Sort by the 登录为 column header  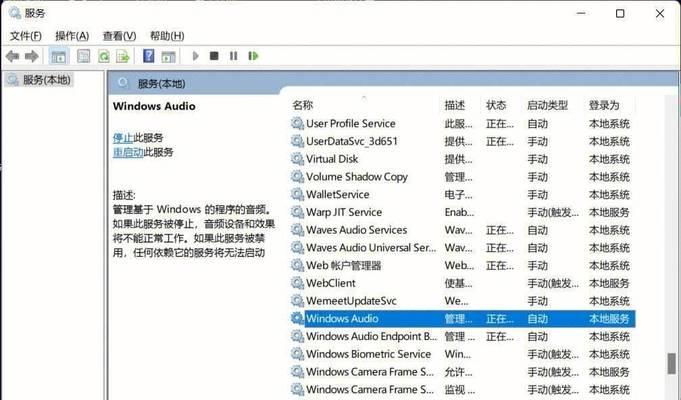pyautogui.click(x=604, y=105)
